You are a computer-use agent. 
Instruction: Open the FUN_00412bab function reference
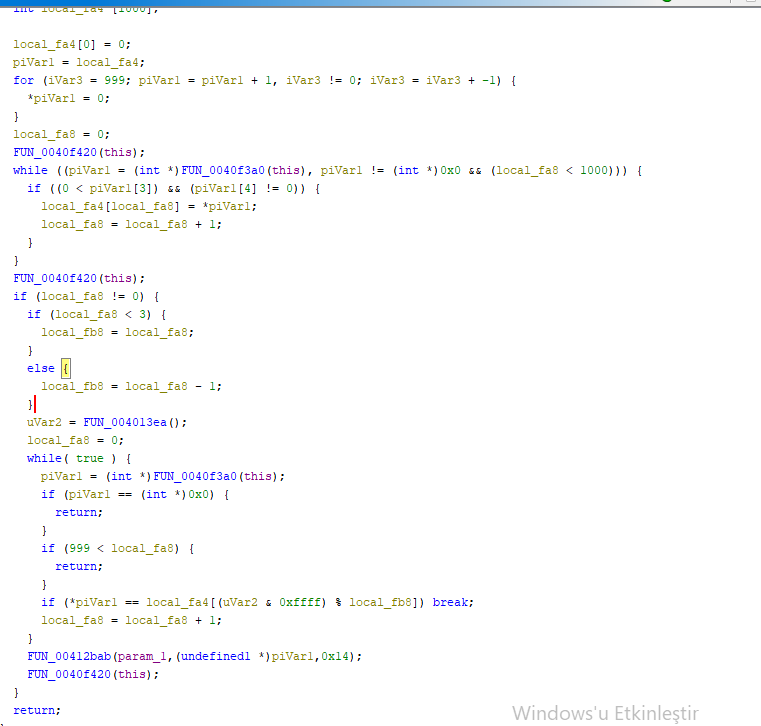(69, 656)
